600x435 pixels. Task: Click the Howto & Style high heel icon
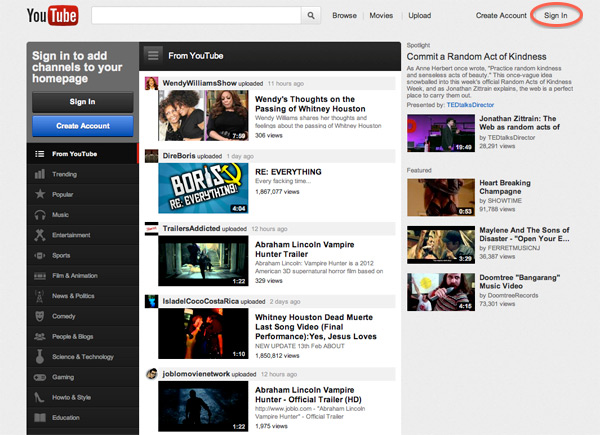tap(39, 397)
